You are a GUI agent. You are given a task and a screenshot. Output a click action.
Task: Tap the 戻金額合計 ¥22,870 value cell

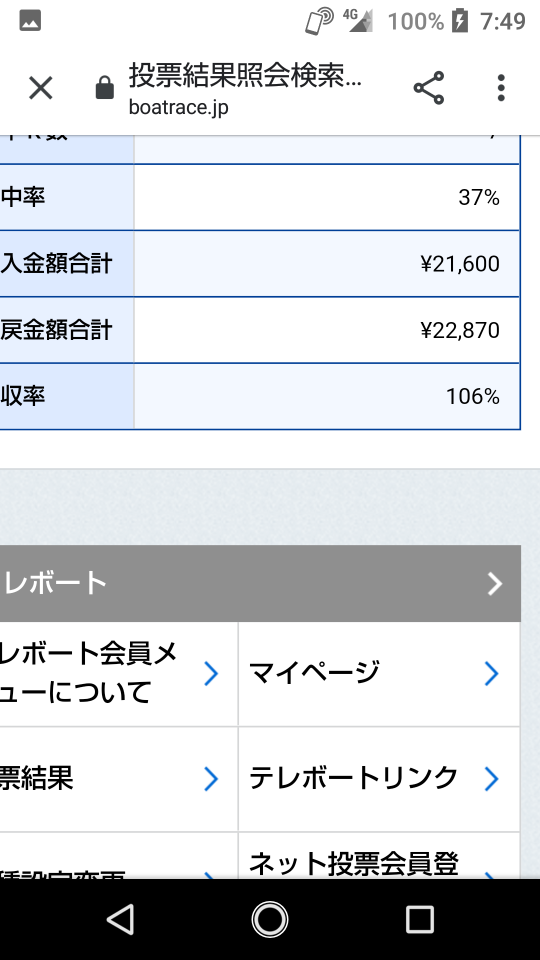click(x=327, y=330)
